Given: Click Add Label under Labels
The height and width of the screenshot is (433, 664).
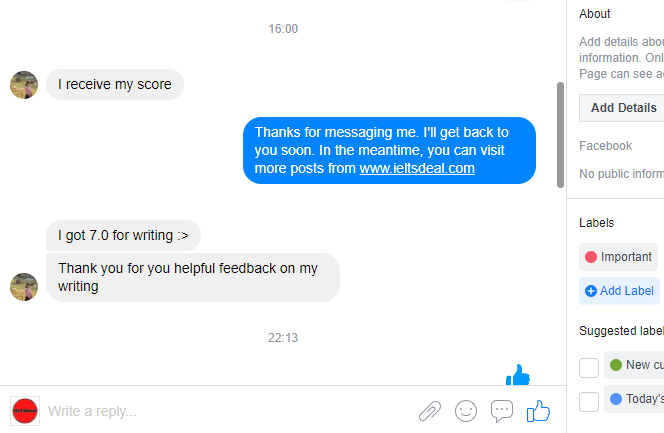Looking at the screenshot, I should pyautogui.click(x=619, y=291).
